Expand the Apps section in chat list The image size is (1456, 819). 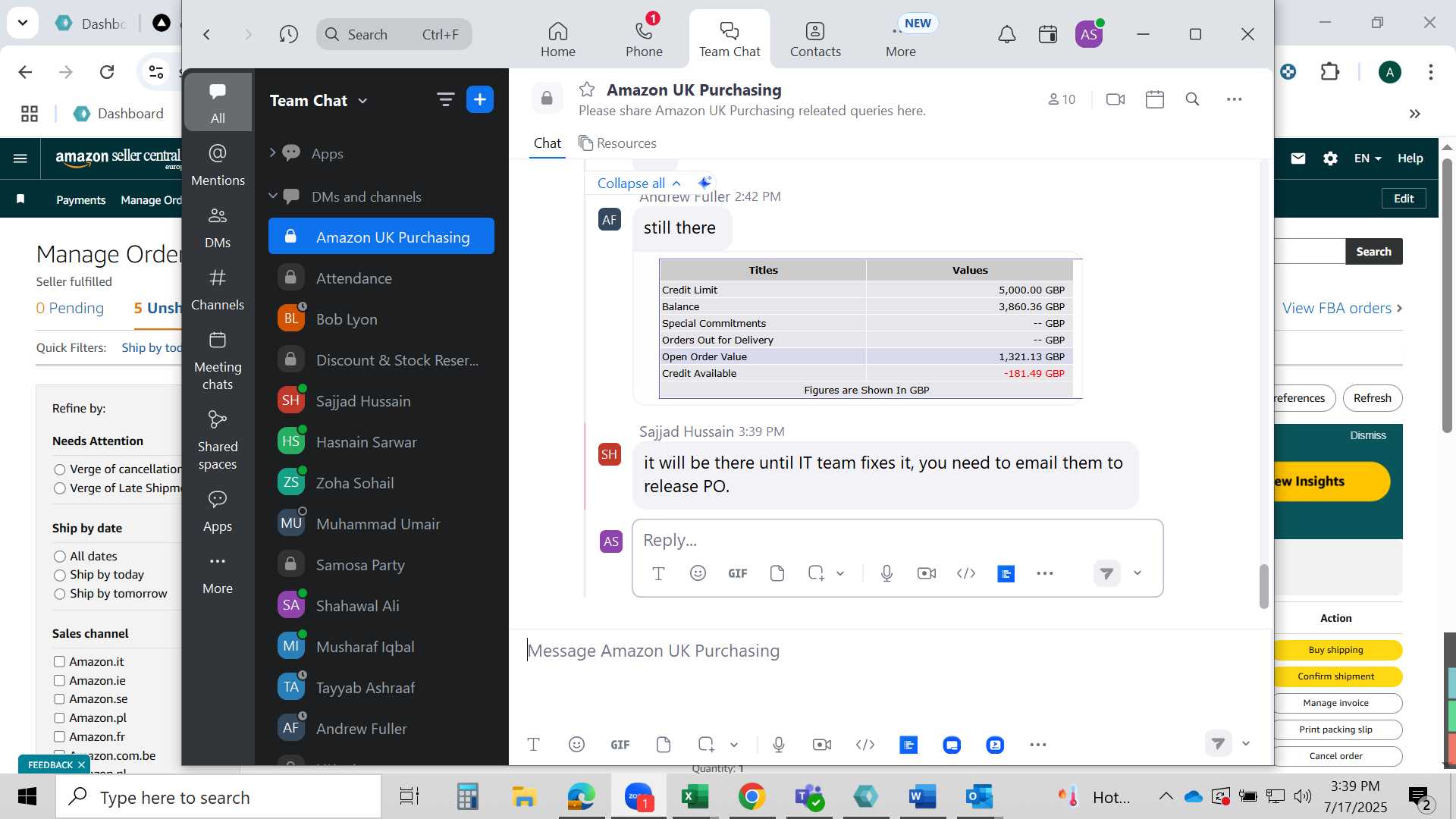click(272, 152)
